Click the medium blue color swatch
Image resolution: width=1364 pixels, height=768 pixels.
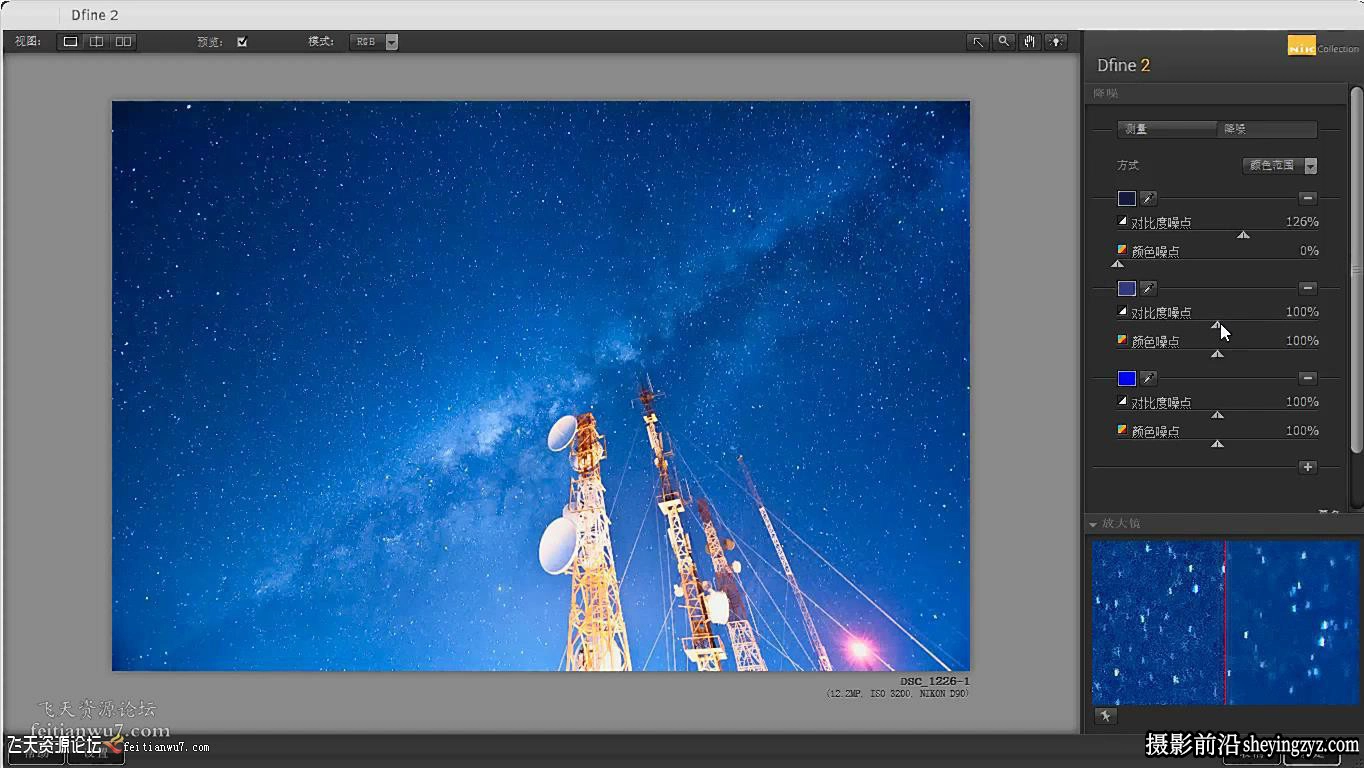(1127, 288)
